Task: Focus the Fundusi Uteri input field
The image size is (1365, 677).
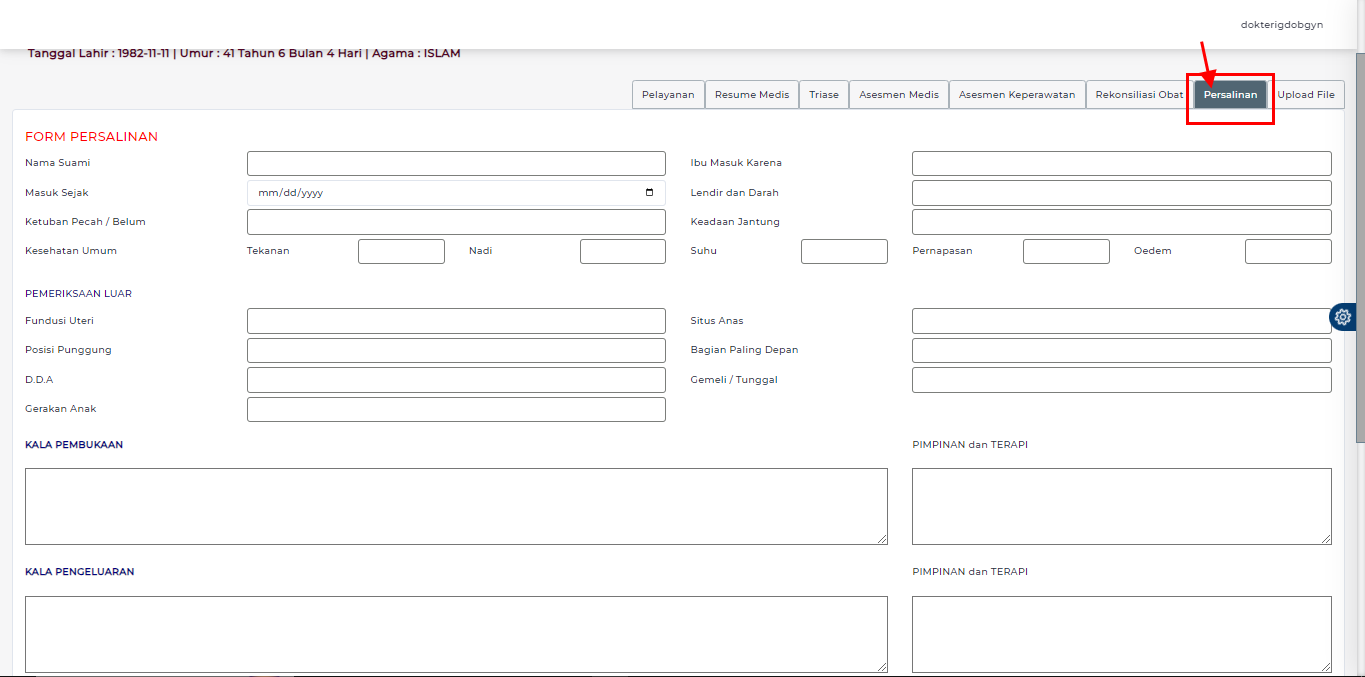Action: [456, 320]
